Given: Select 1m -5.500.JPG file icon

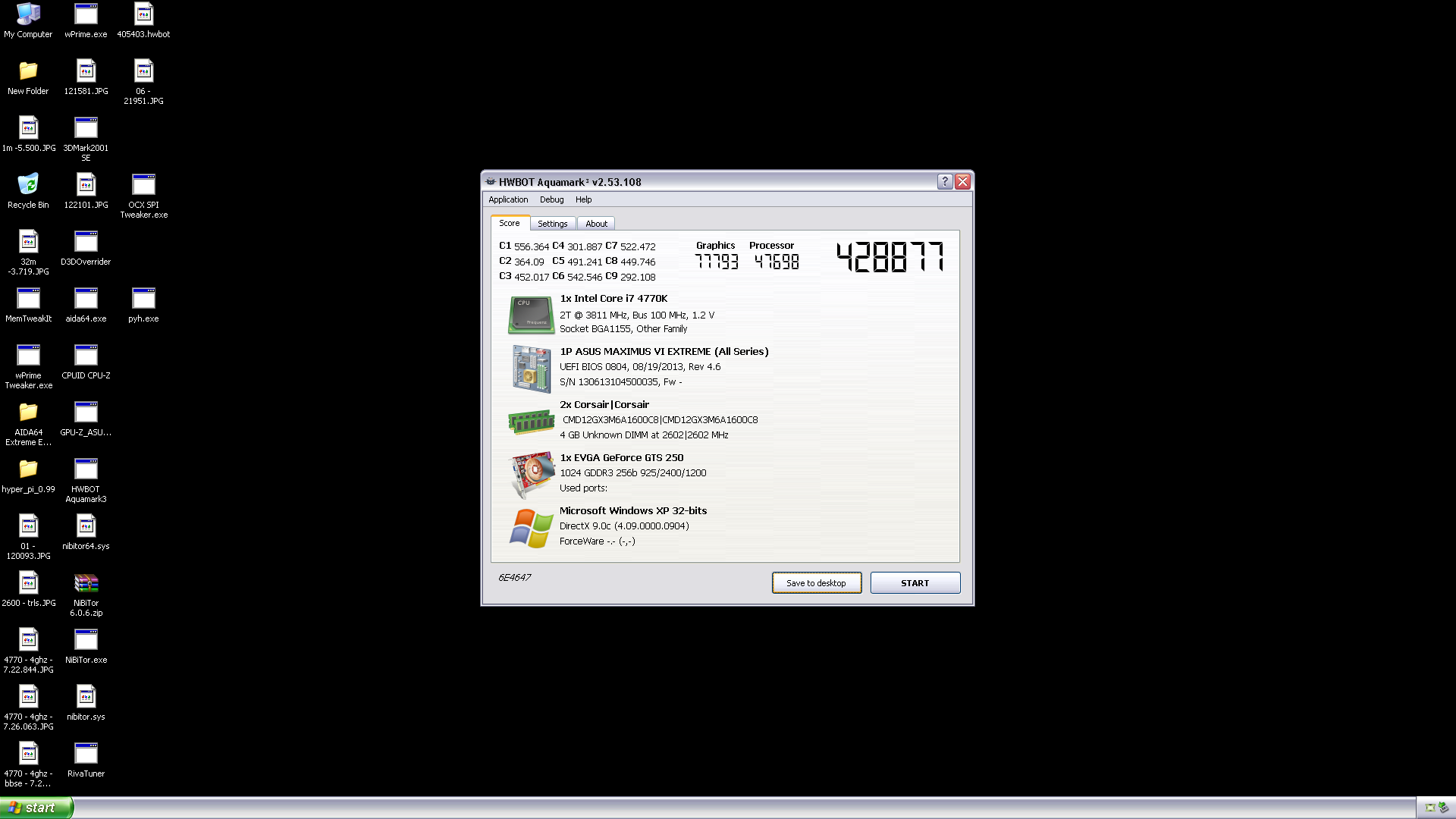Looking at the screenshot, I should point(28,134).
